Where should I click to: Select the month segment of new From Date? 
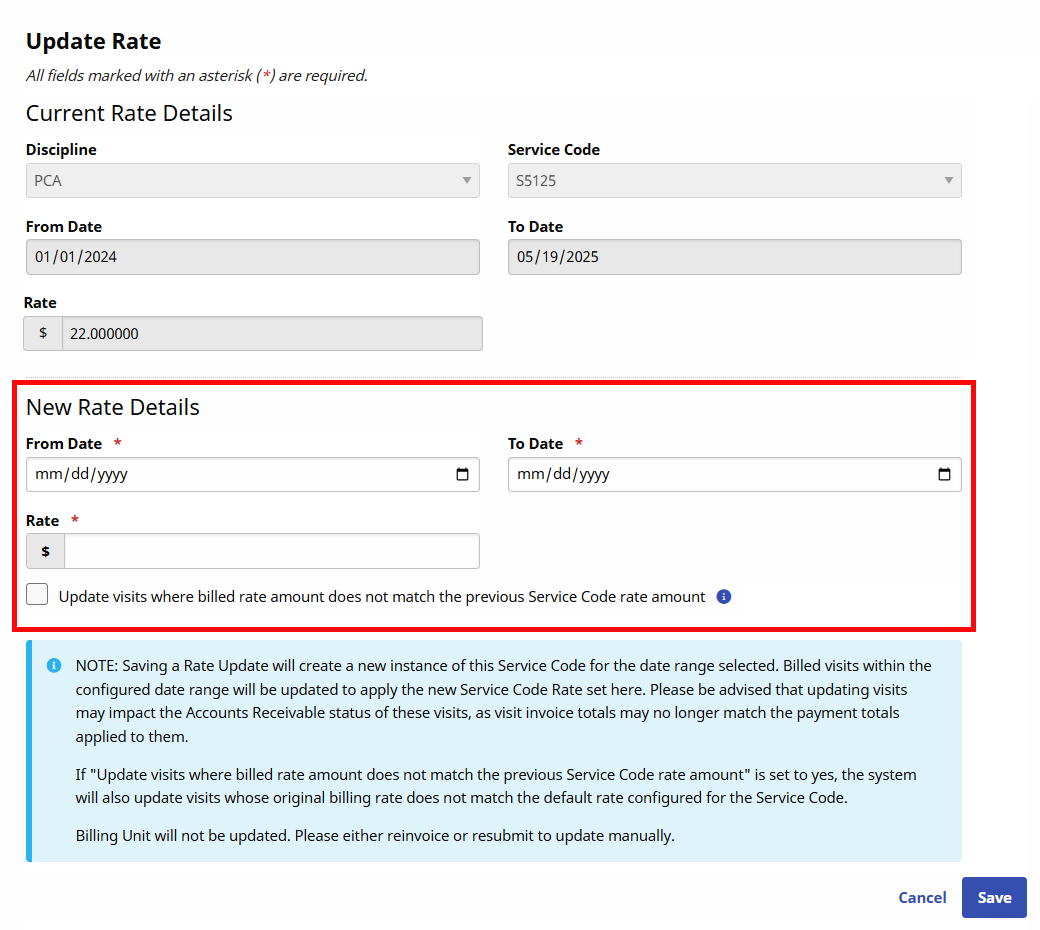(48, 475)
